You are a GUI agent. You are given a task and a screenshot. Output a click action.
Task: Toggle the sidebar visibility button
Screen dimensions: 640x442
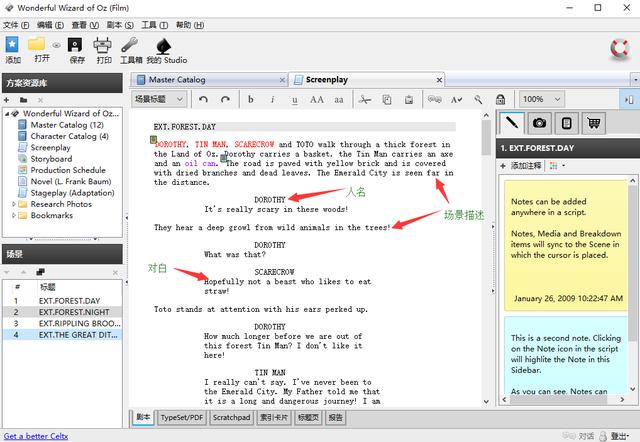tap(629, 100)
